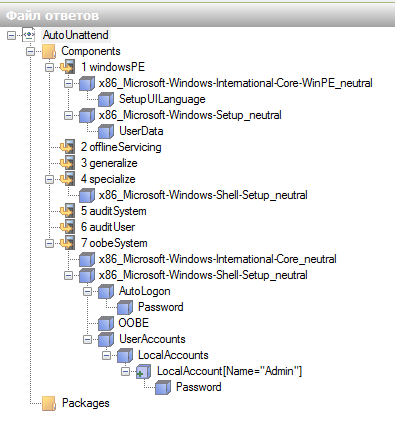Select the AutoUnattend root label

coord(76,35)
